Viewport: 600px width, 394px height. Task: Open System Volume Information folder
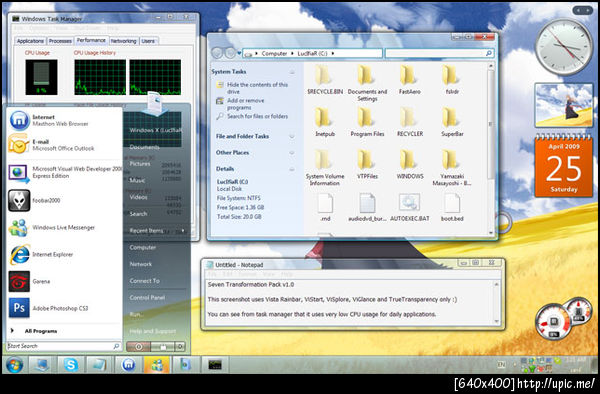point(324,168)
